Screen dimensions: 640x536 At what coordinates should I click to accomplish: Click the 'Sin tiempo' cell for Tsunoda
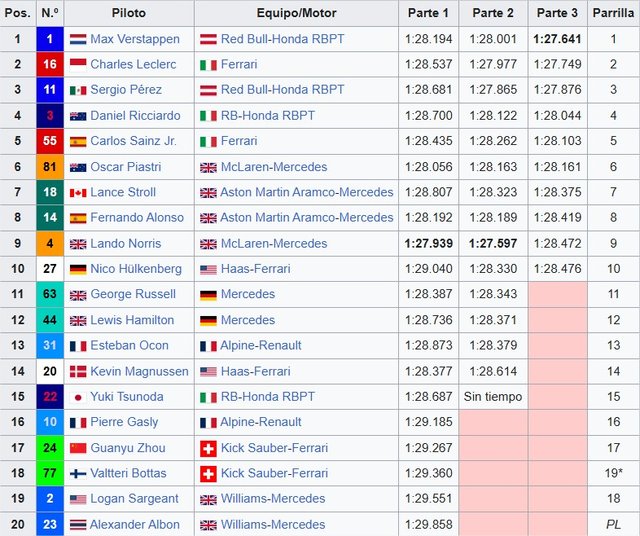click(493, 397)
